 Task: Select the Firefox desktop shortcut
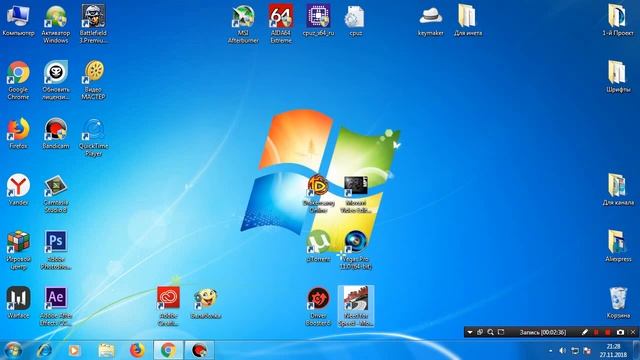[x=18, y=133]
